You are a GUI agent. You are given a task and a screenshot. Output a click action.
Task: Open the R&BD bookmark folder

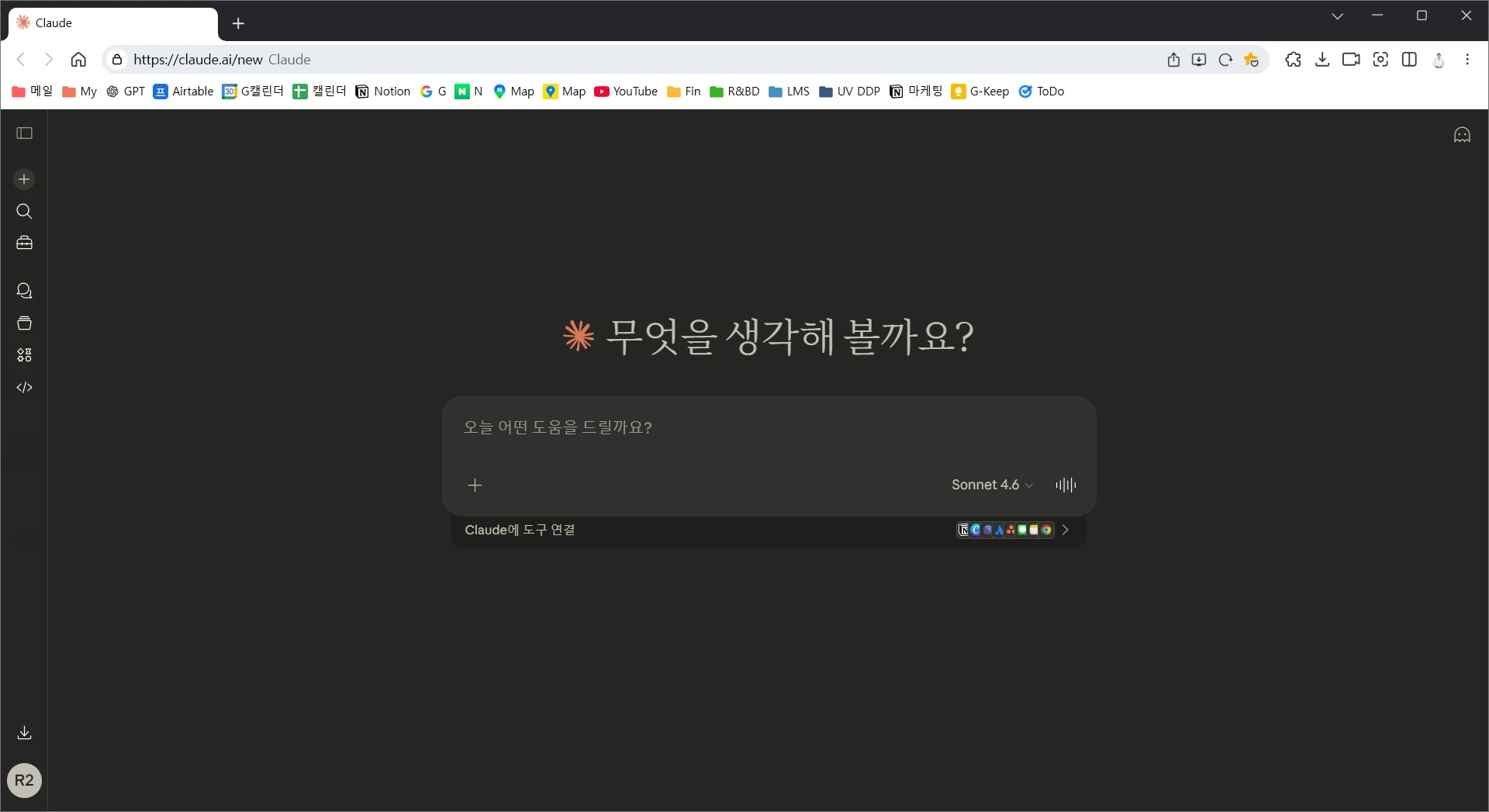(734, 92)
